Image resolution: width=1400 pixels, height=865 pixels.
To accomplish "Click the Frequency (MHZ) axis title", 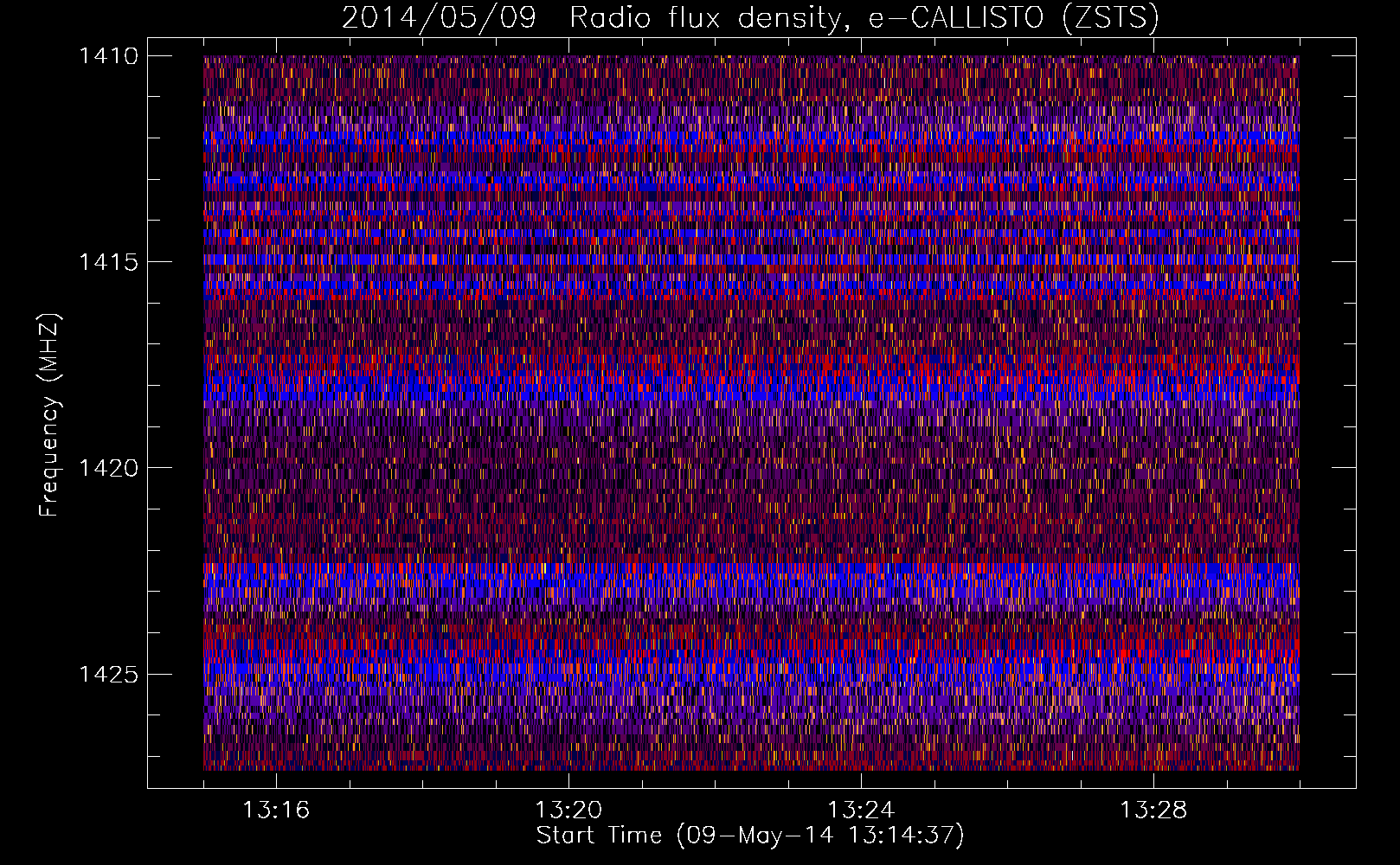I will coord(50,415).
